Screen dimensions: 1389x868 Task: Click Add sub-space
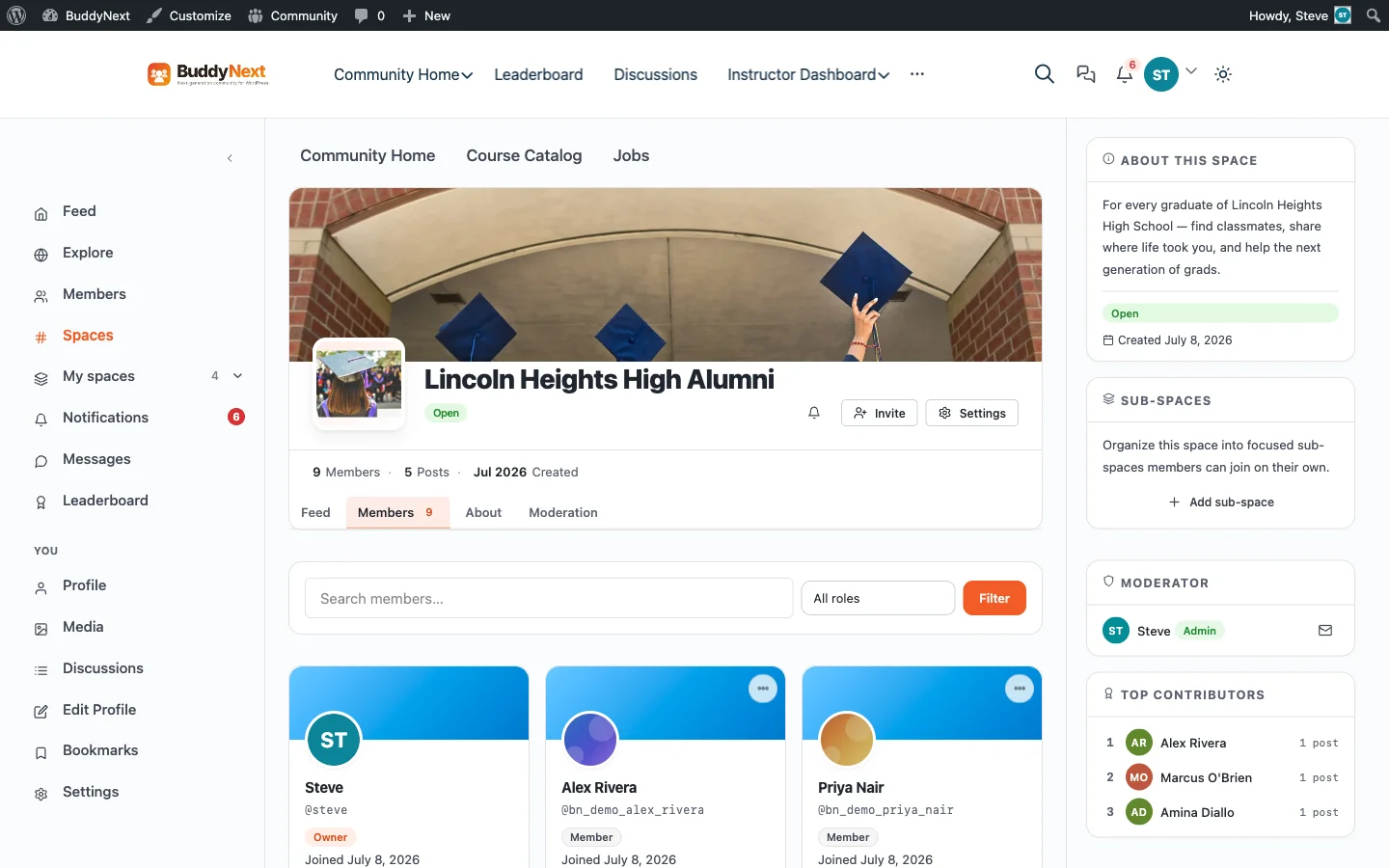click(1221, 502)
